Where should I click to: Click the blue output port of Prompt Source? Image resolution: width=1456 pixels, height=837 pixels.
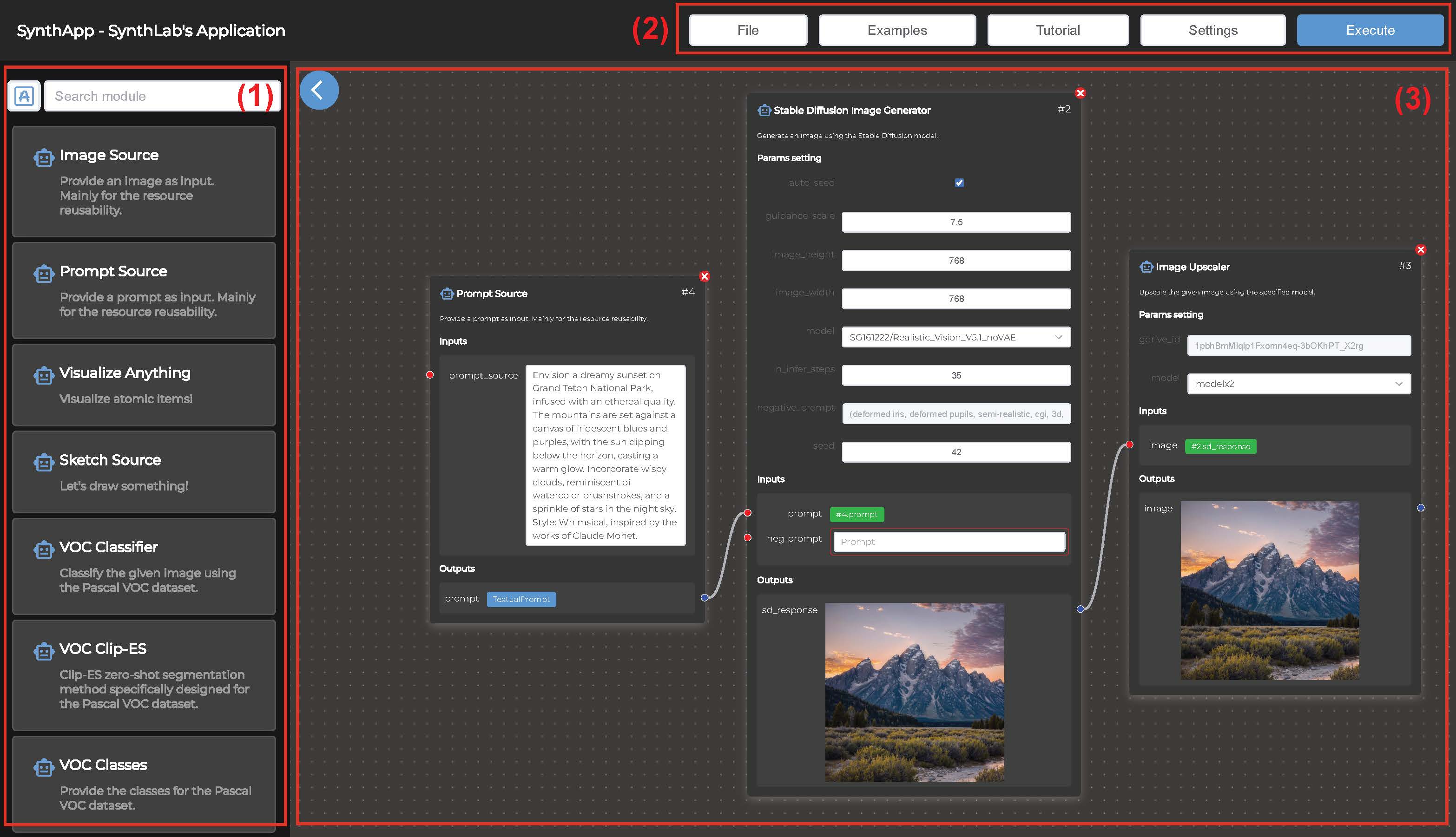[705, 598]
